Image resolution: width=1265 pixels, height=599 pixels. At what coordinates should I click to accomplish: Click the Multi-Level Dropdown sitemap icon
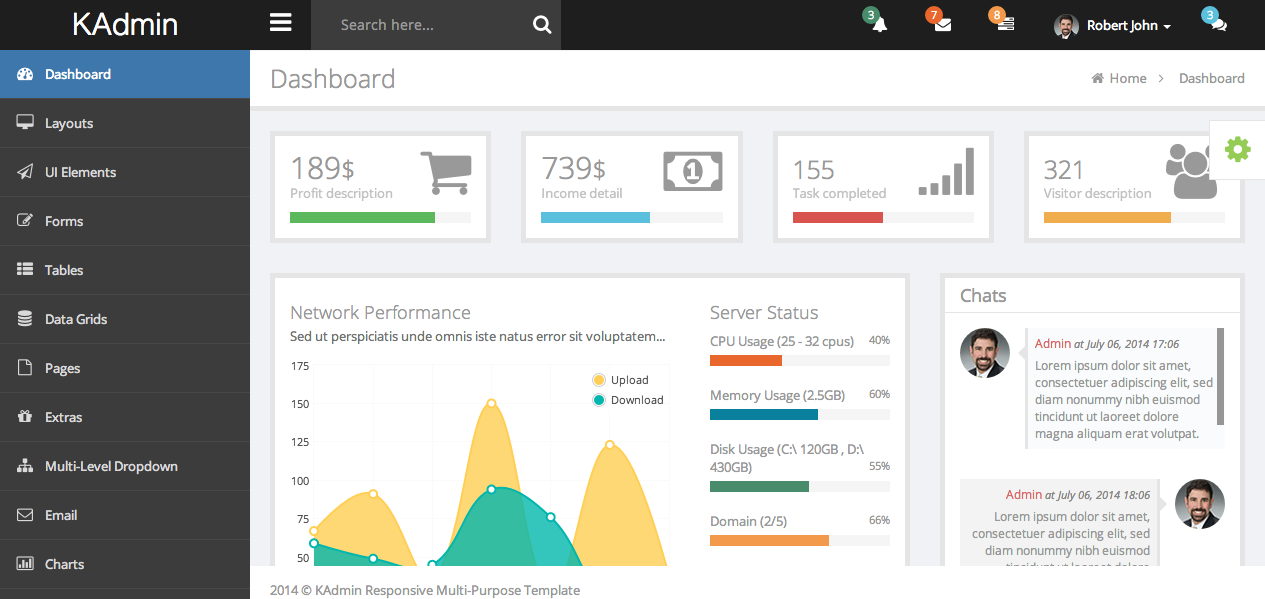point(25,466)
